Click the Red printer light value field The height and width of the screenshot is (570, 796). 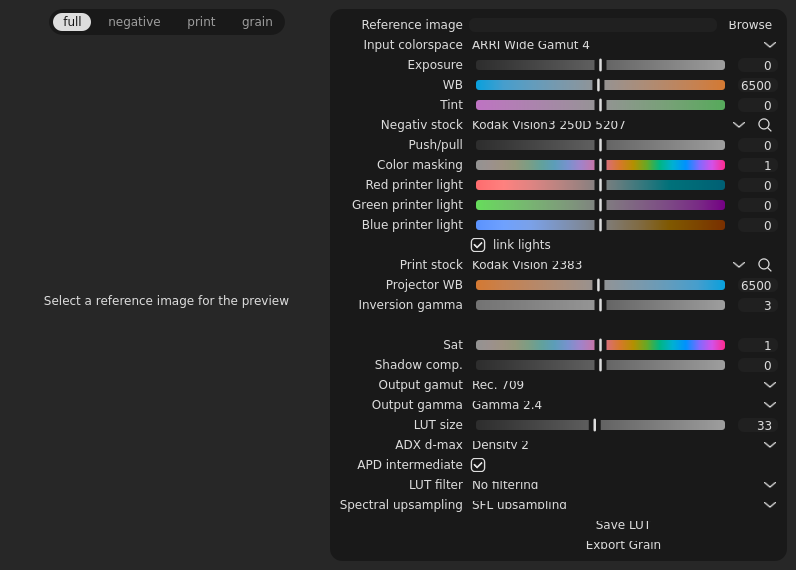coord(756,185)
